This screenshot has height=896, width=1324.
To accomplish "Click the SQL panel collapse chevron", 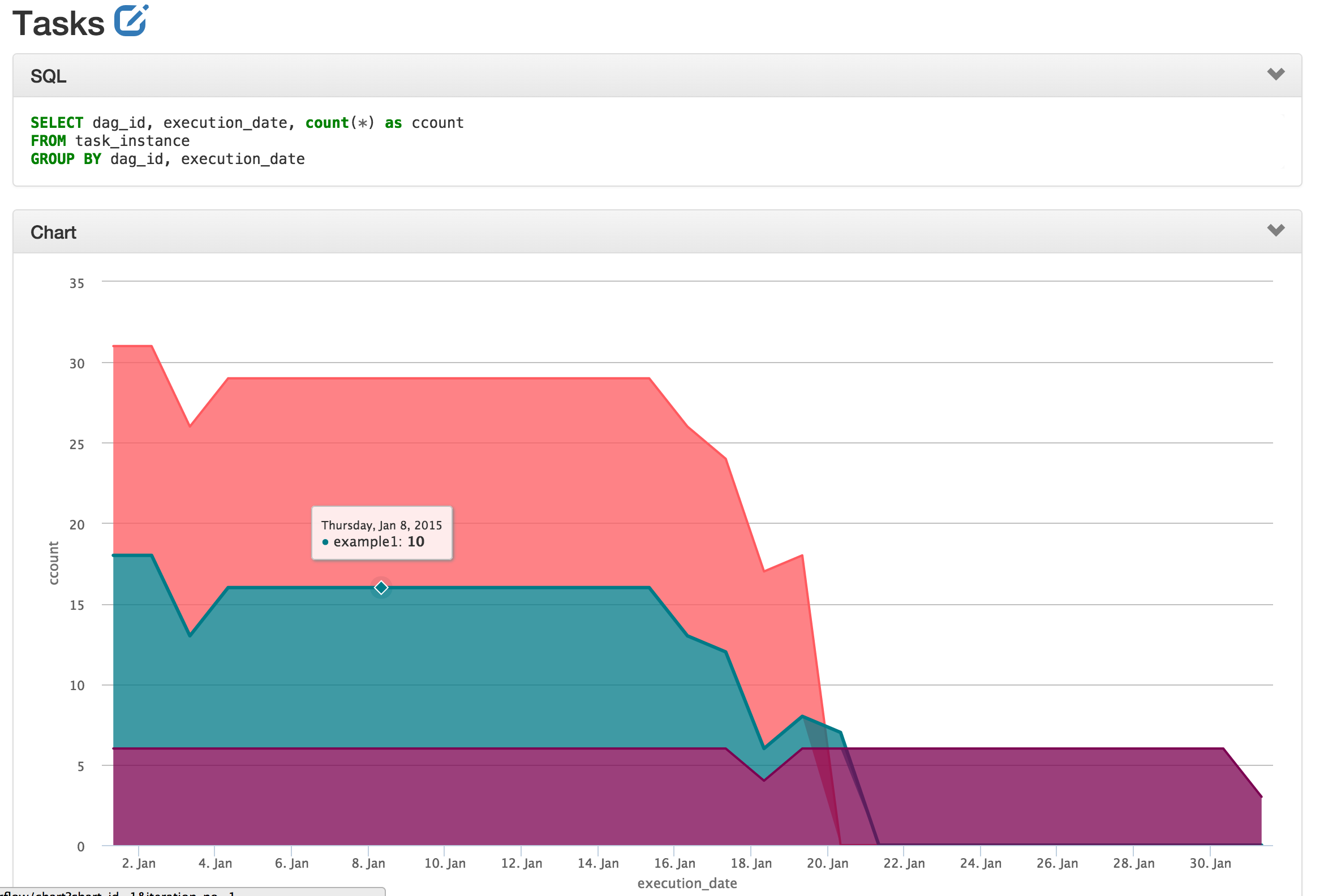I will point(1276,74).
